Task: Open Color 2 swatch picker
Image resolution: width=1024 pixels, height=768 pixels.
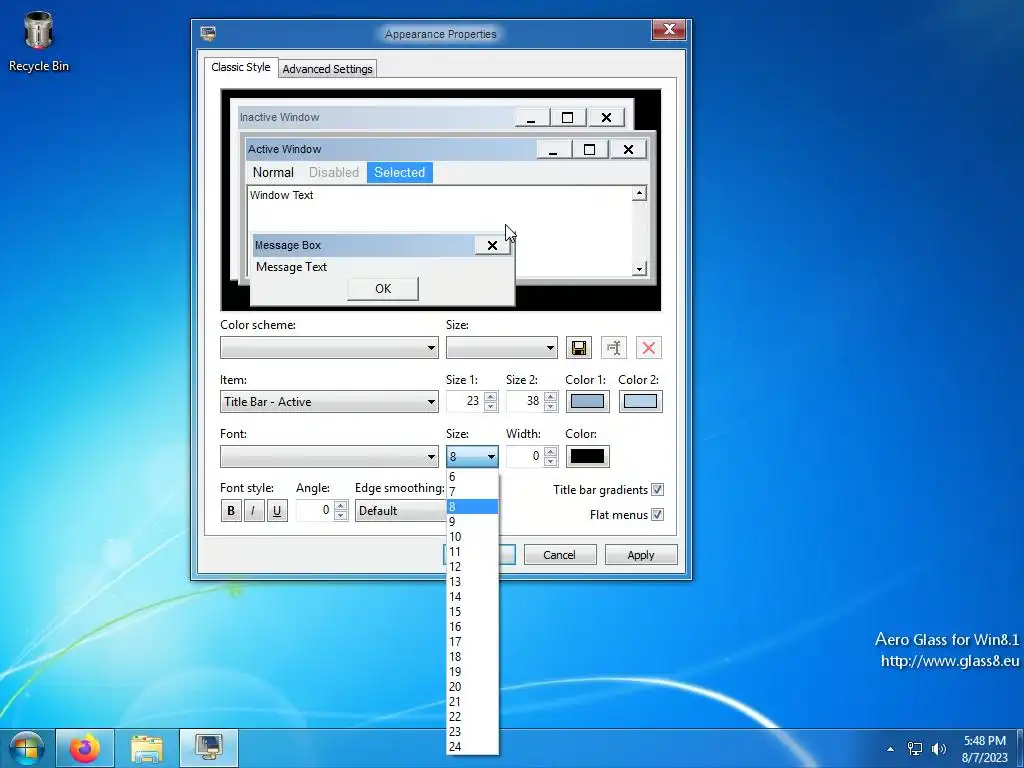Action: pos(640,402)
